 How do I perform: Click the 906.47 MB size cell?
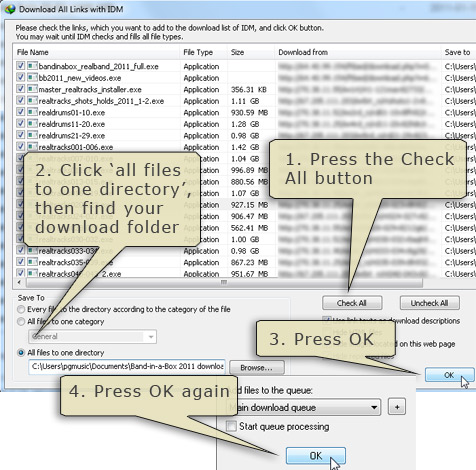249,216
